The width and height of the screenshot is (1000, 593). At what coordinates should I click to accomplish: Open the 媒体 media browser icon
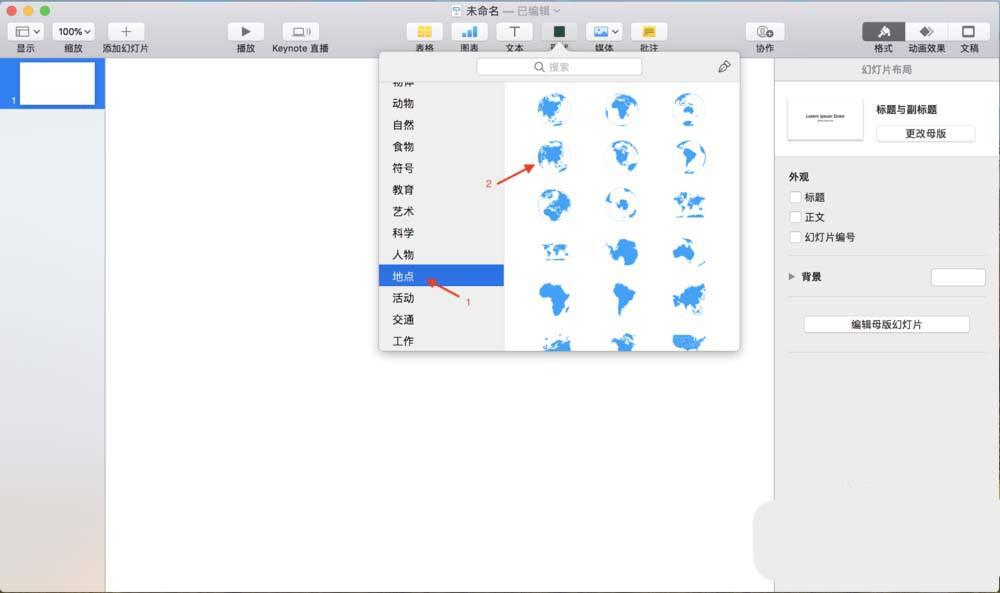click(x=602, y=33)
